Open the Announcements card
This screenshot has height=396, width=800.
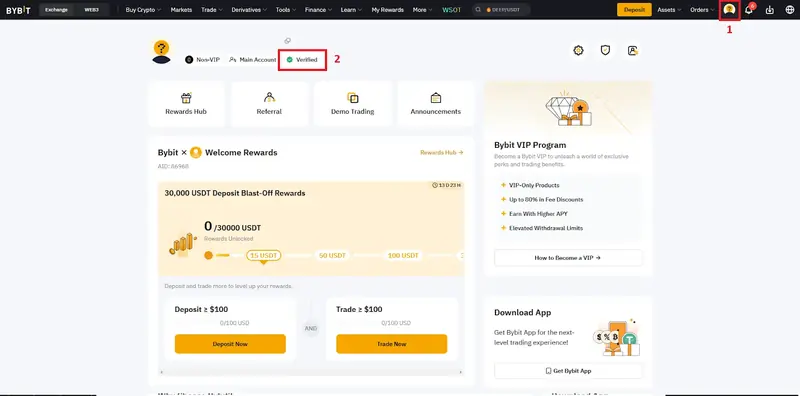(436, 104)
